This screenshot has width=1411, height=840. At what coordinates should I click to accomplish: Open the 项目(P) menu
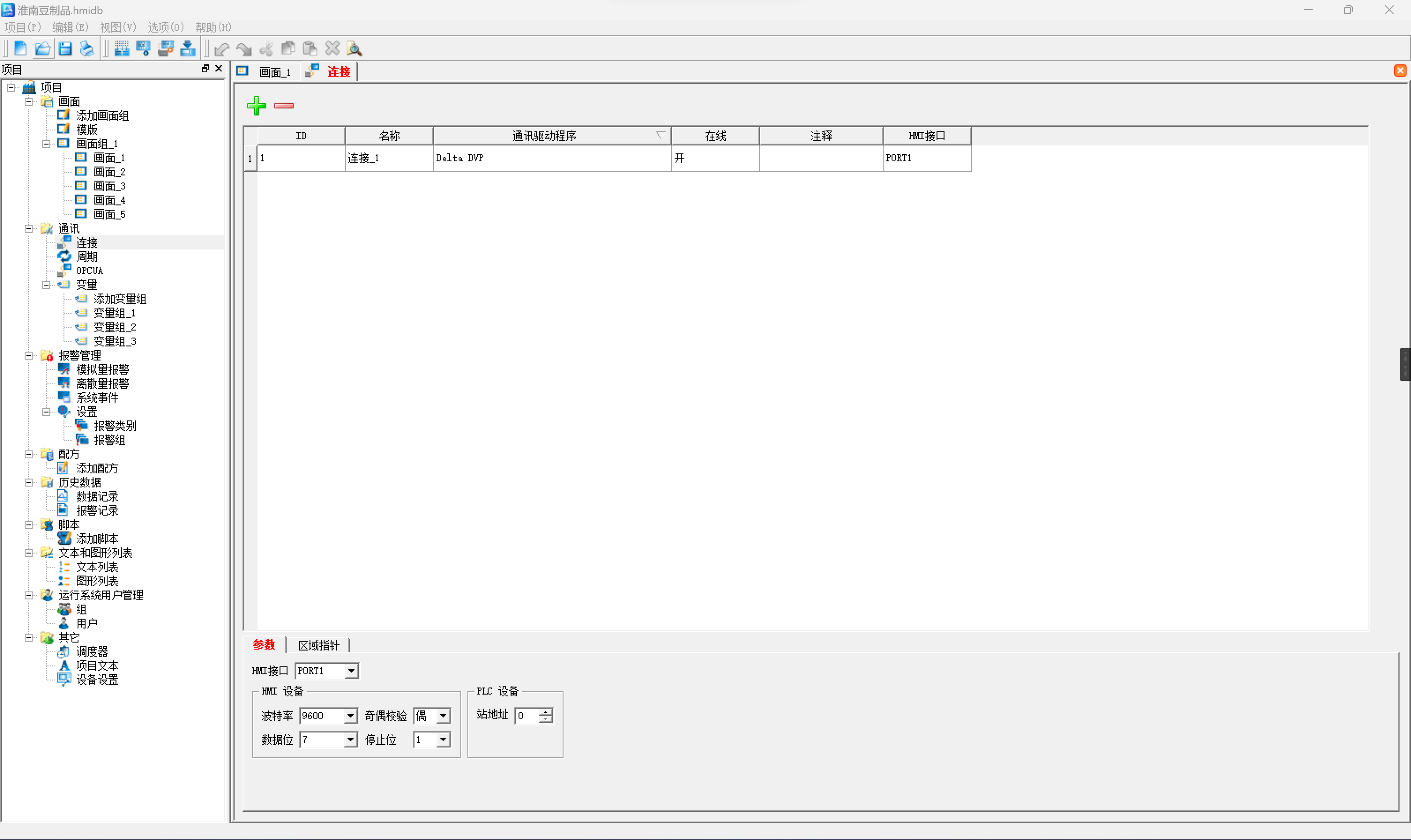click(23, 27)
